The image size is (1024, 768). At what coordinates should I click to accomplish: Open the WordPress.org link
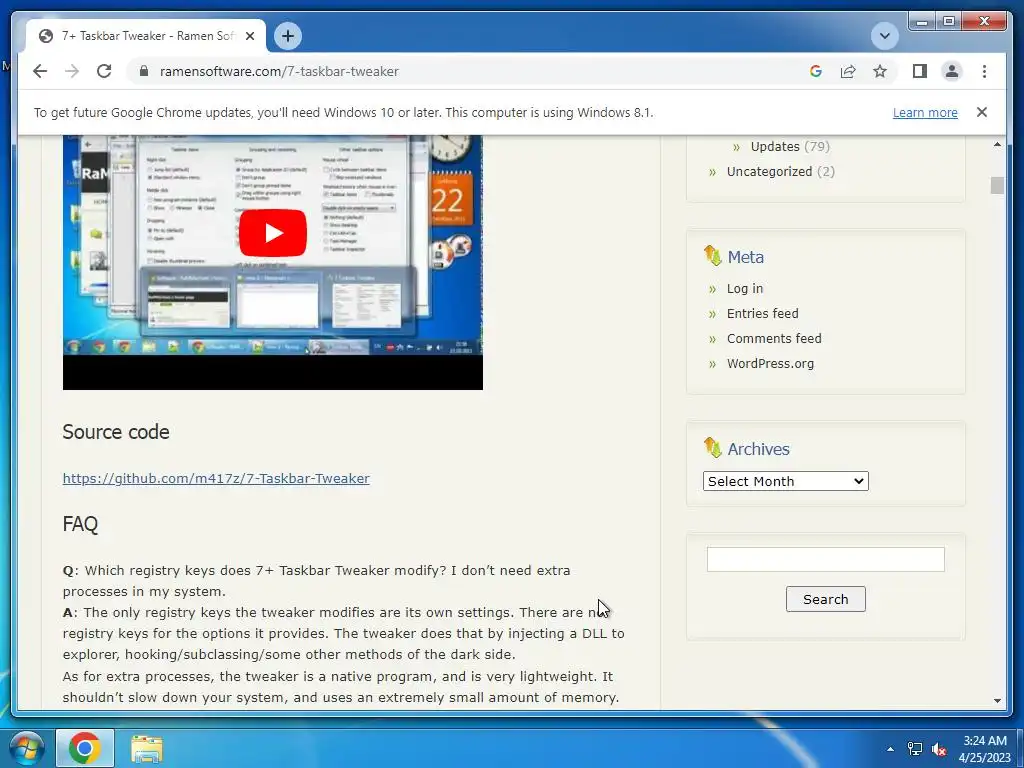pos(770,364)
